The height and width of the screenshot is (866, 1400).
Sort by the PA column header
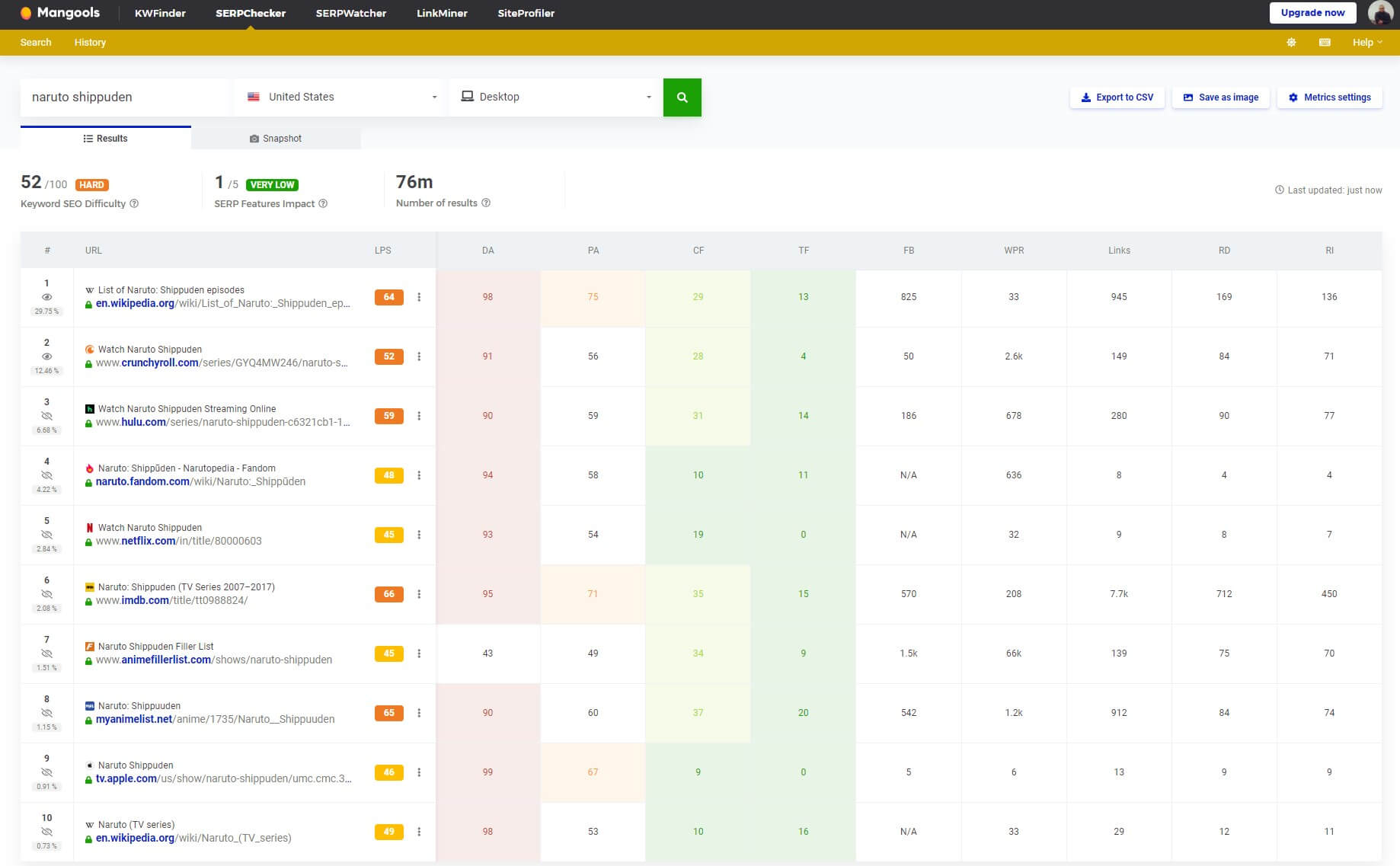click(x=593, y=251)
